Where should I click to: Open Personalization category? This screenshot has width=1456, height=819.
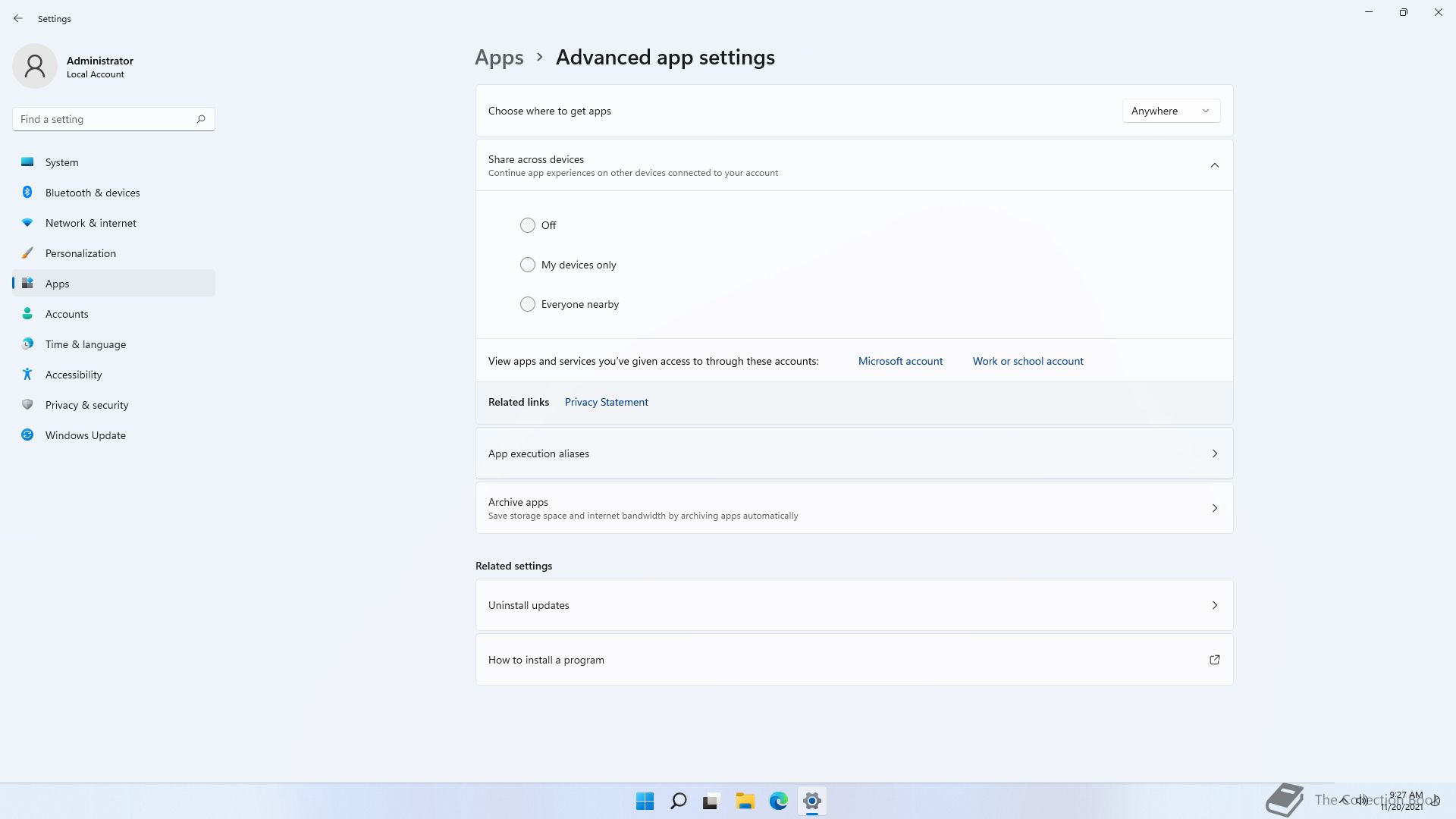[114, 253]
